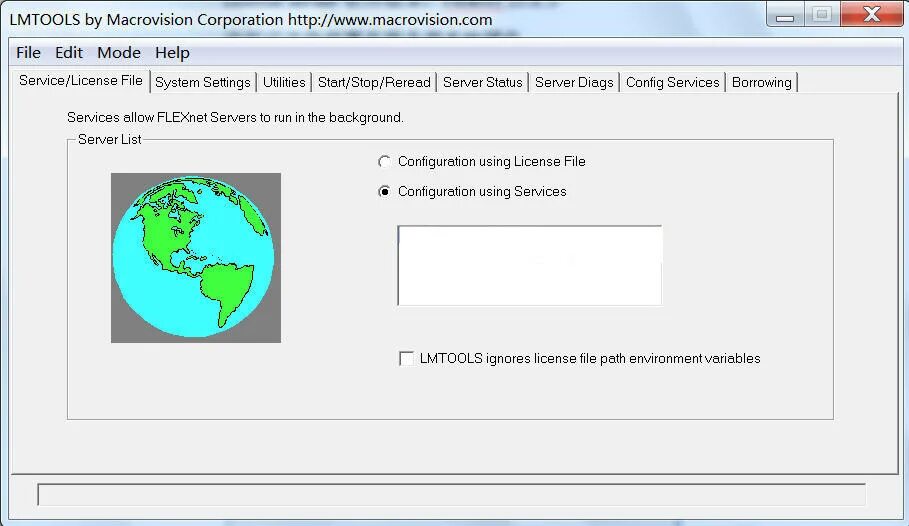Switch to the Config Services tab
909x526 pixels.
point(672,82)
